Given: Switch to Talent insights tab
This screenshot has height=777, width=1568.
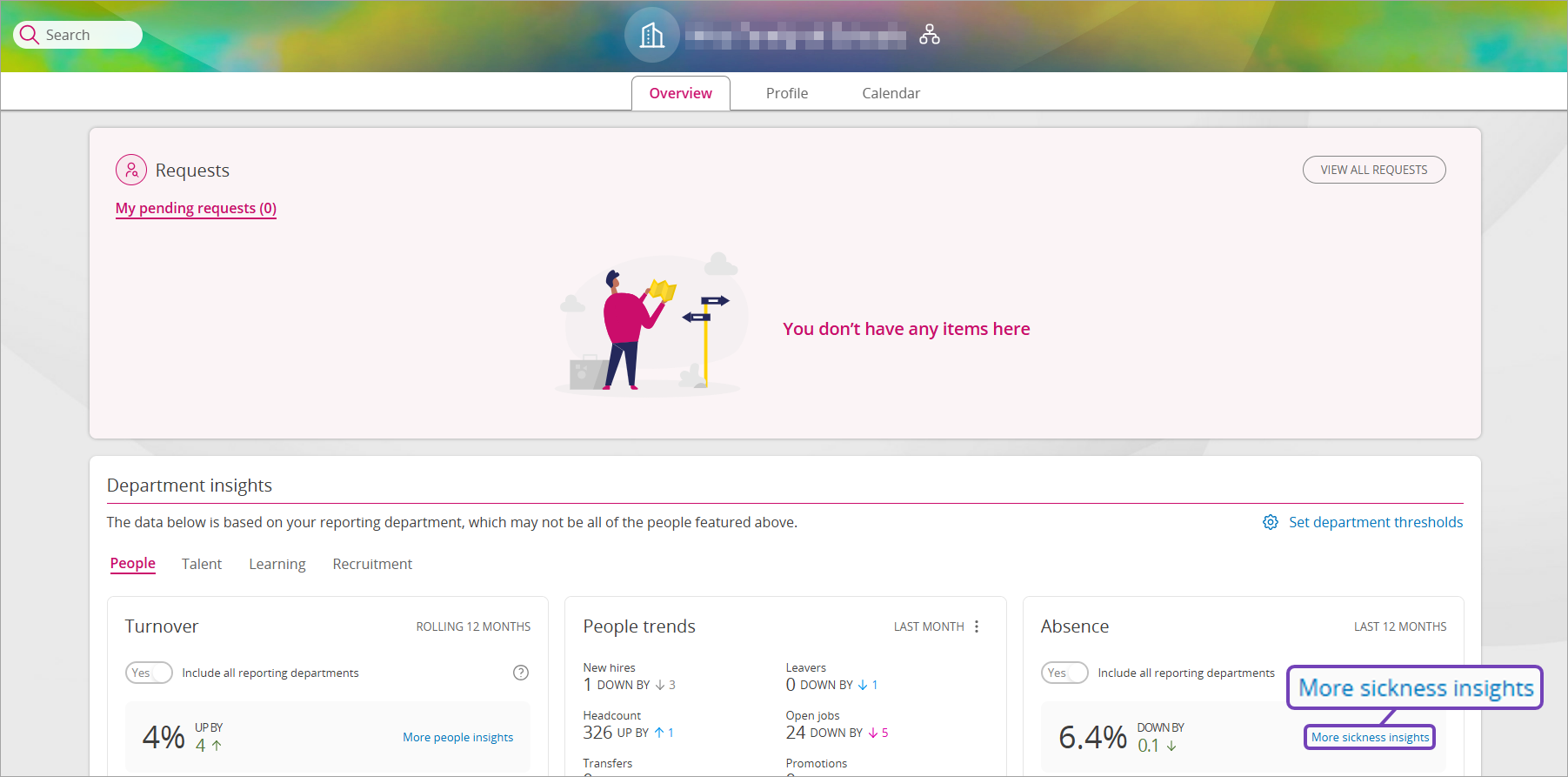Looking at the screenshot, I should [x=202, y=564].
